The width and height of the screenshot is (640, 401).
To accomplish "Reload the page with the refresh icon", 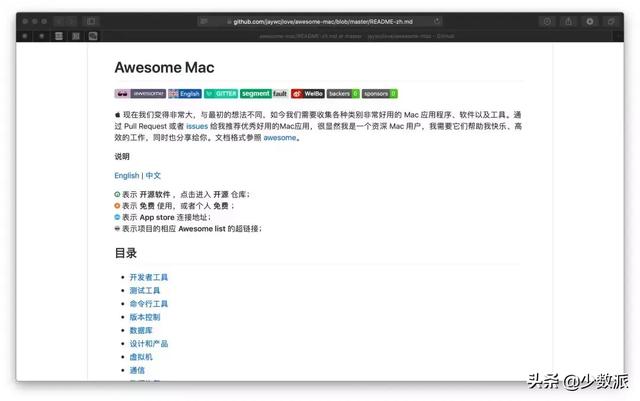I will coord(437,21).
